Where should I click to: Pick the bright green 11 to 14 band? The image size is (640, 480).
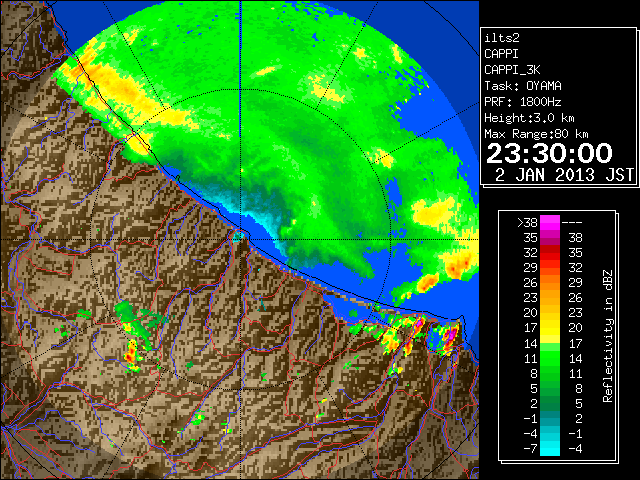pyautogui.click(x=550, y=358)
